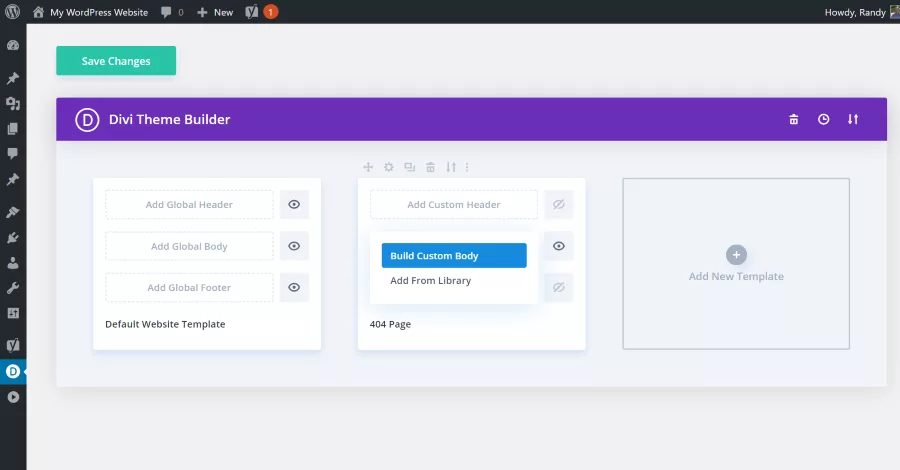This screenshot has width=900, height=470.
Task: Click the plus icon to add new template
Action: [x=736, y=255]
